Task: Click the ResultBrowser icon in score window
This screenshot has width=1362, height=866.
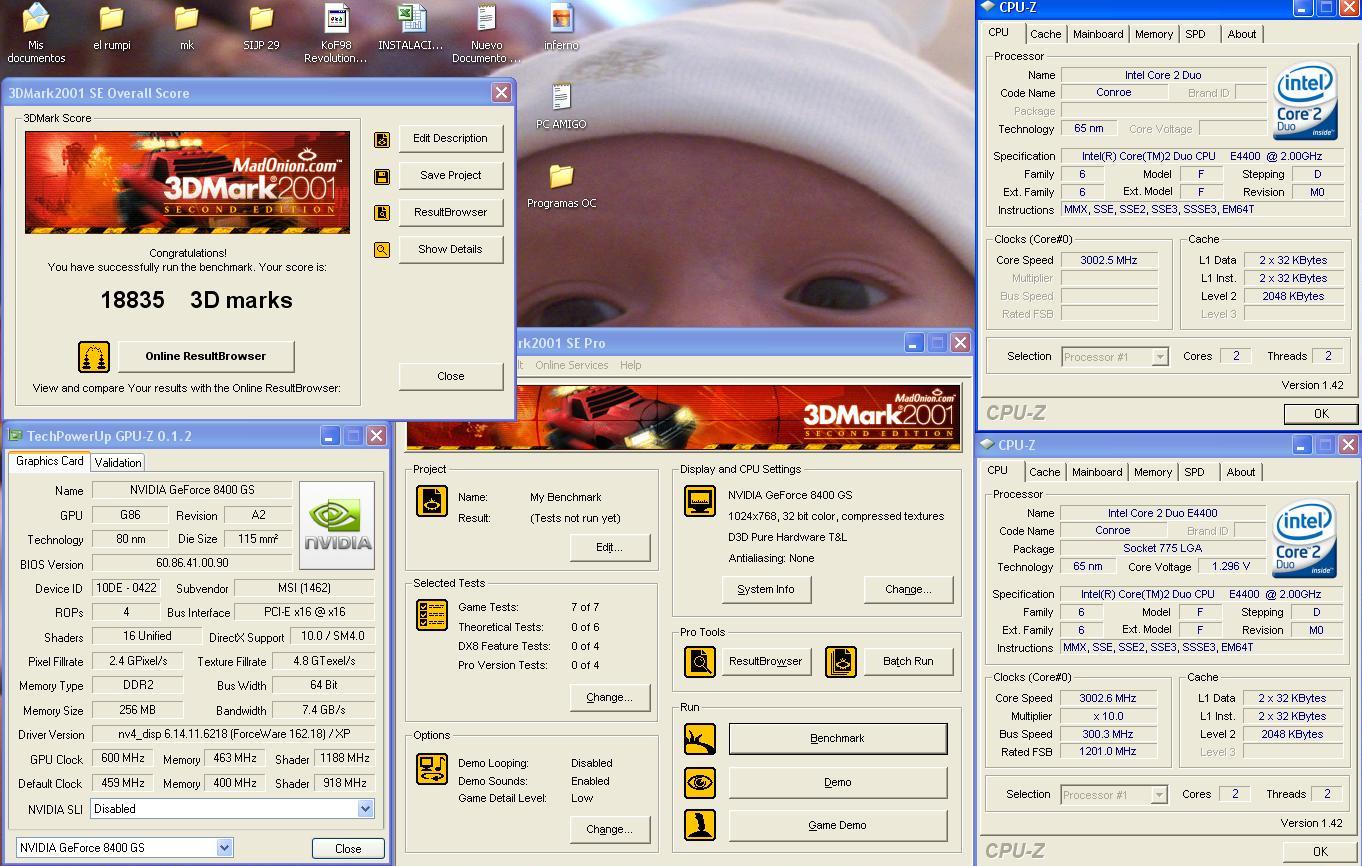Action: click(382, 213)
